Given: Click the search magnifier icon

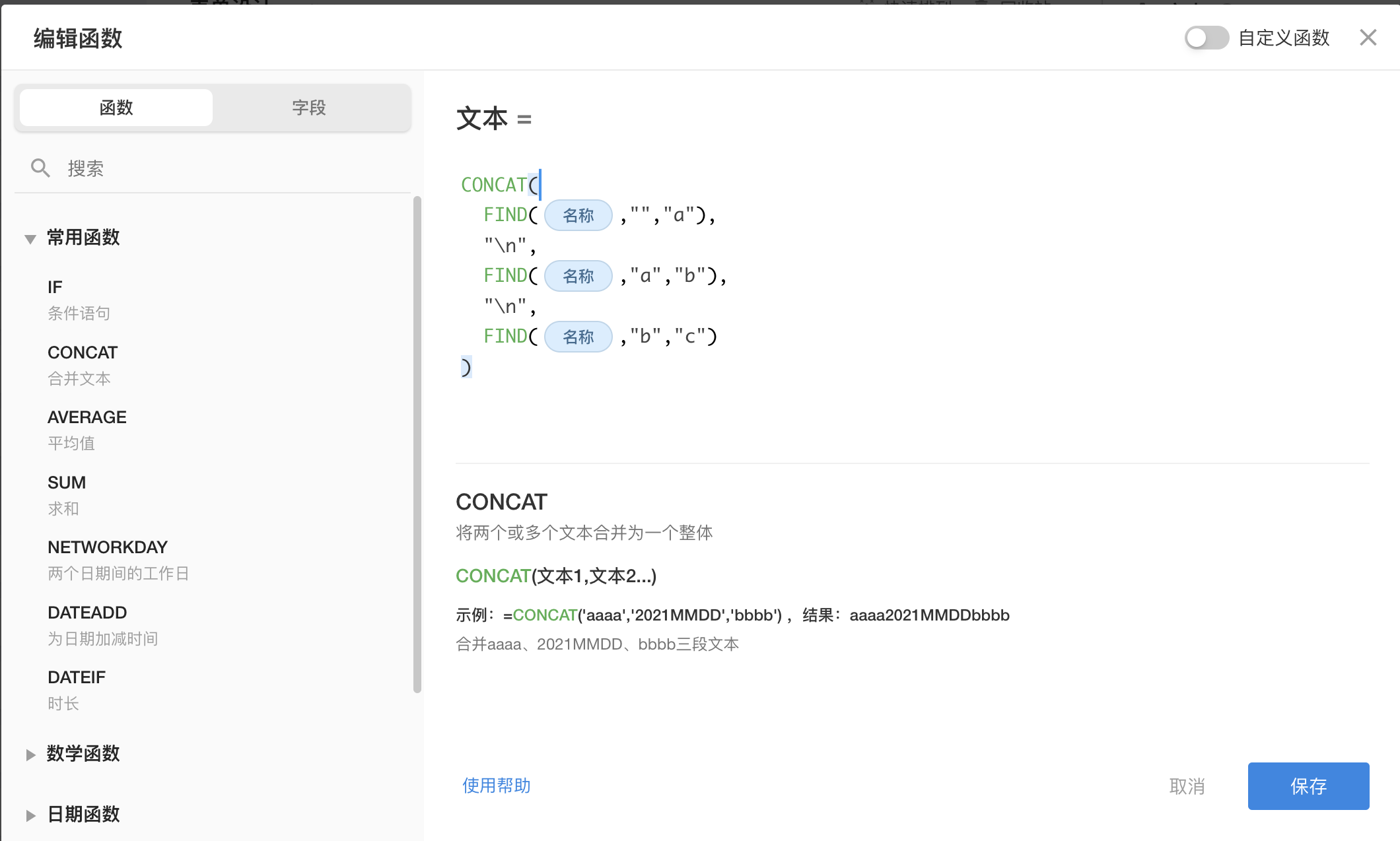Looking at the screenshot, I should click(x=40, y=168).
